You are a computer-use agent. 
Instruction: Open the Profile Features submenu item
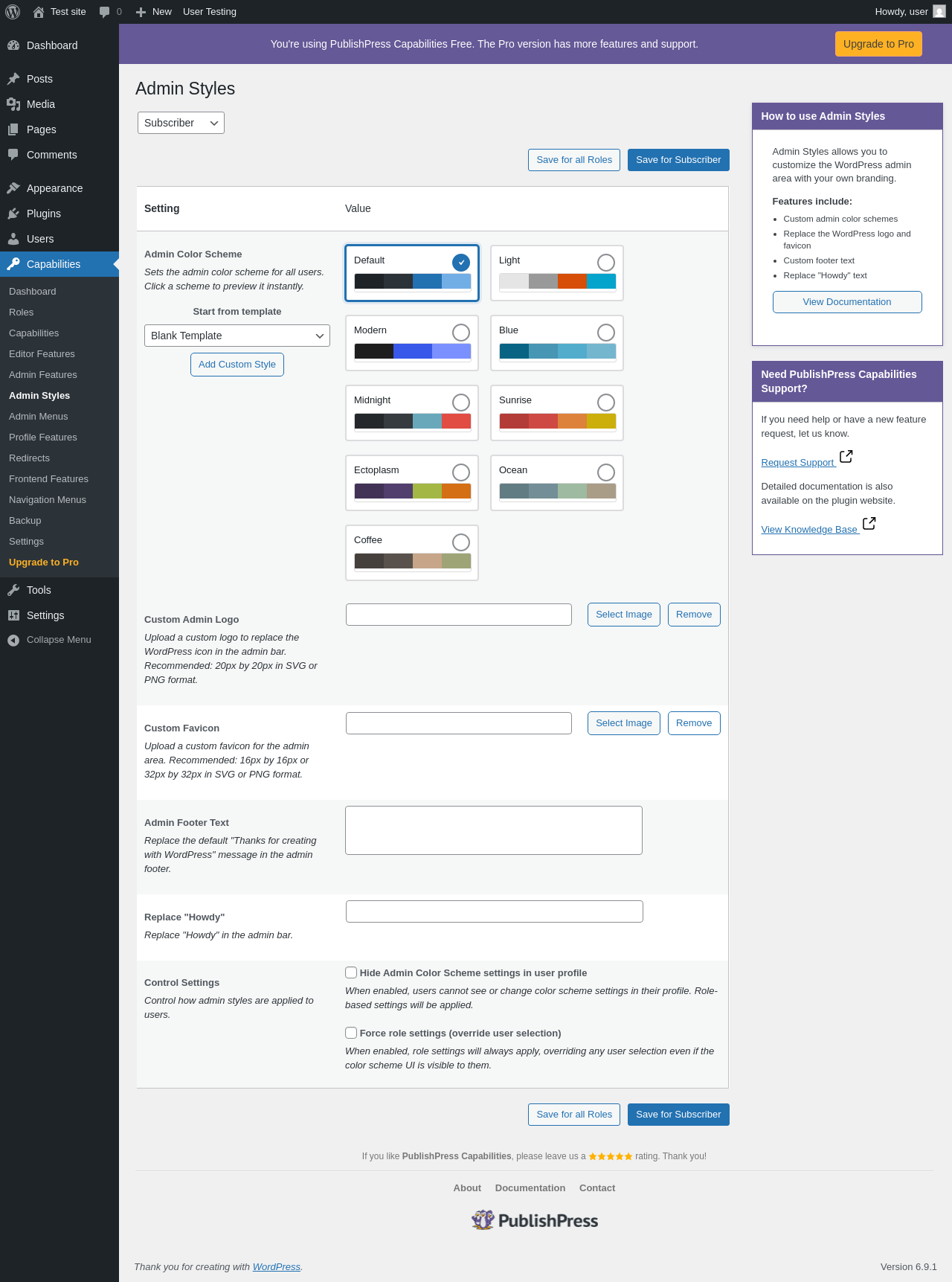click(43, 438)
